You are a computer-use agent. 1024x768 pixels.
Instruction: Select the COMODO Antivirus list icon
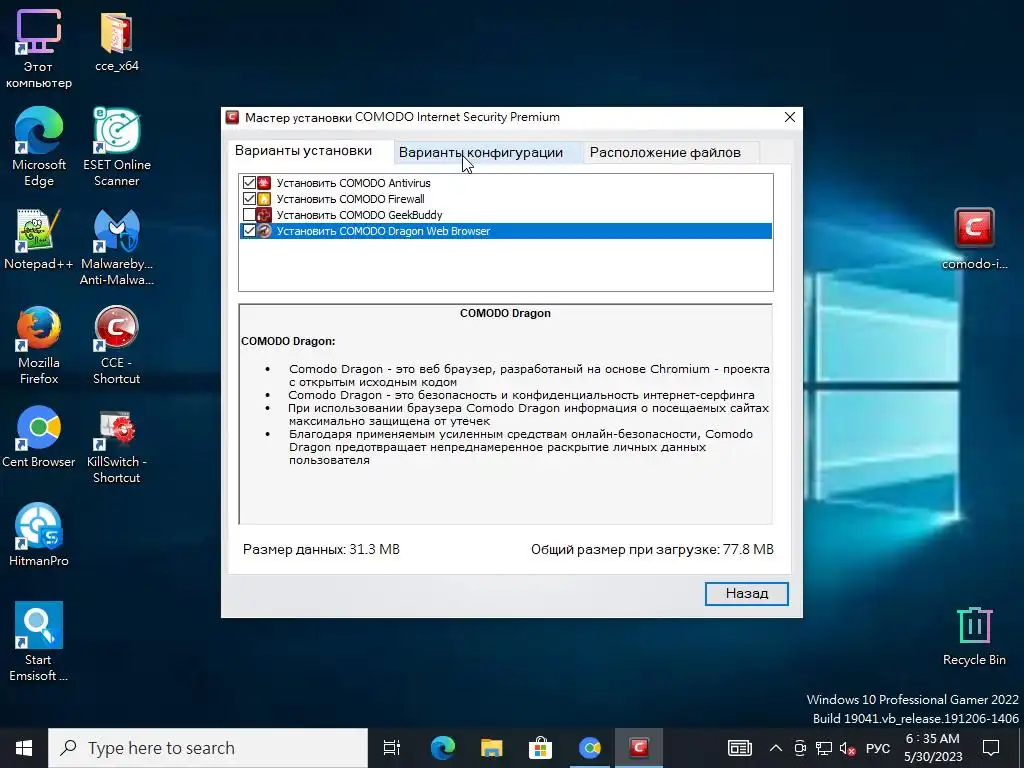tap(264, 183)
